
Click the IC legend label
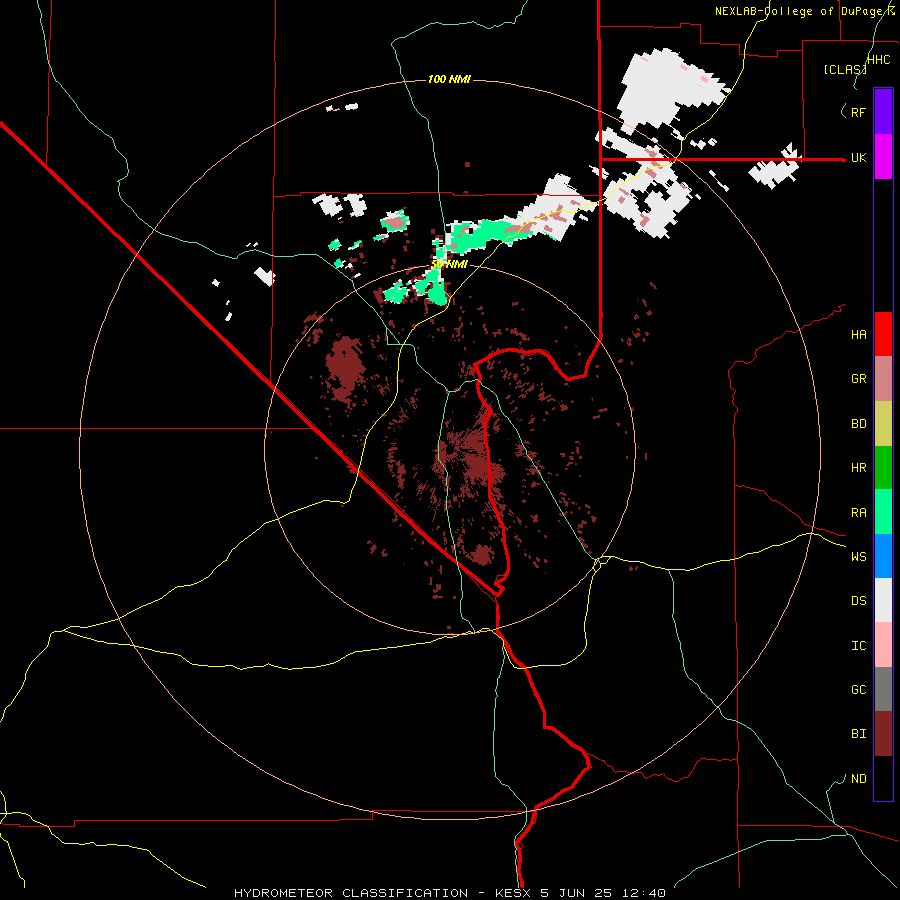pyautogui.click(x=858, y=646)
